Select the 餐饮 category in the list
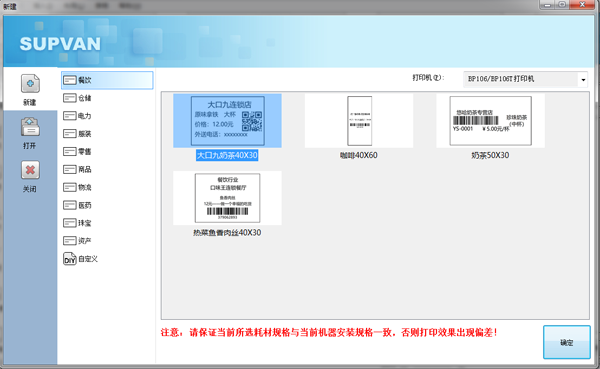This screenshot has height=369, width=600. tap(107, 80)
